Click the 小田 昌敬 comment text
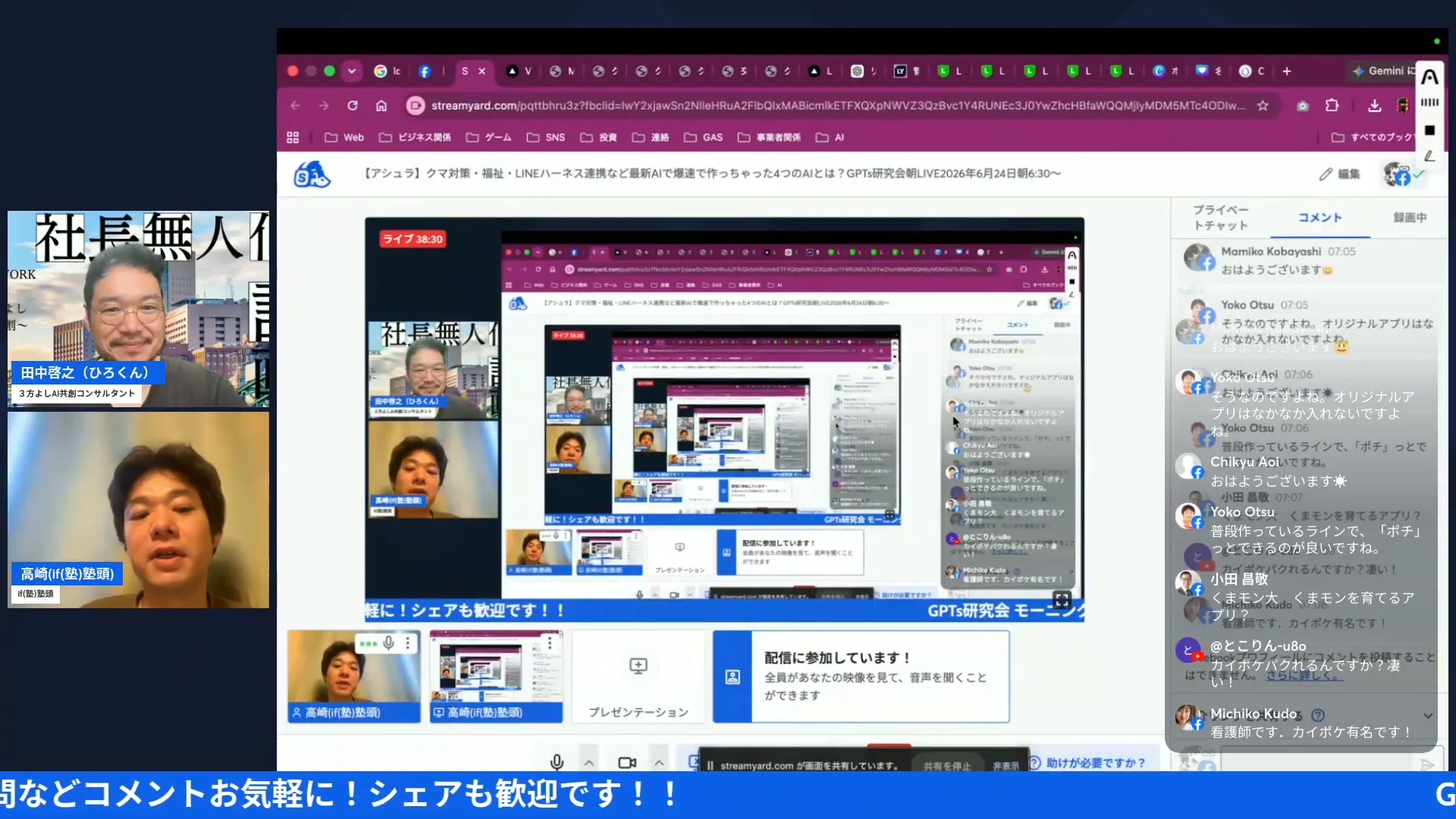The height and width of the screenshot is (819, 1456). [x=1312, y=606]
